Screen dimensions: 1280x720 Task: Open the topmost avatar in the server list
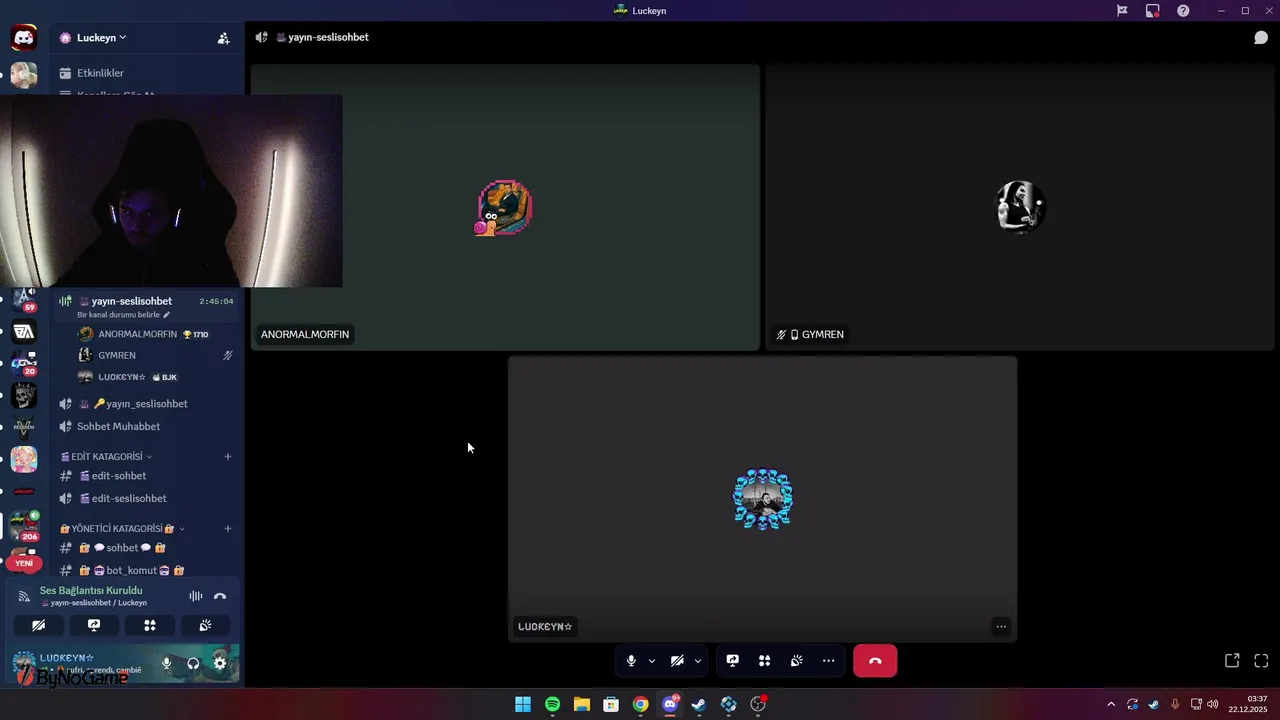pyautogui.click(x=24, y=75)
